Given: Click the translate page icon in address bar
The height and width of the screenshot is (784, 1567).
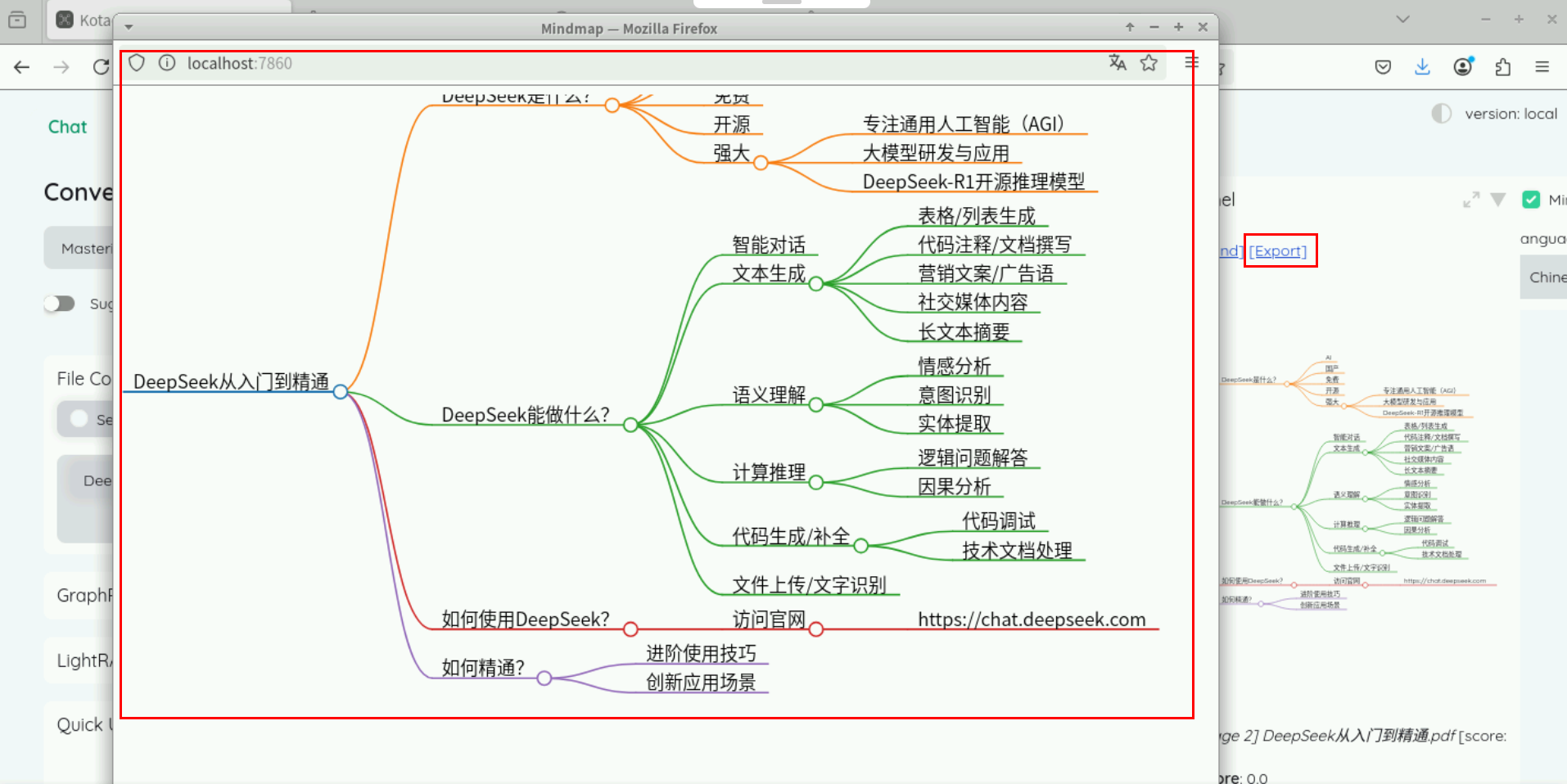Looking at the screenshot, I should (1118, 63).
